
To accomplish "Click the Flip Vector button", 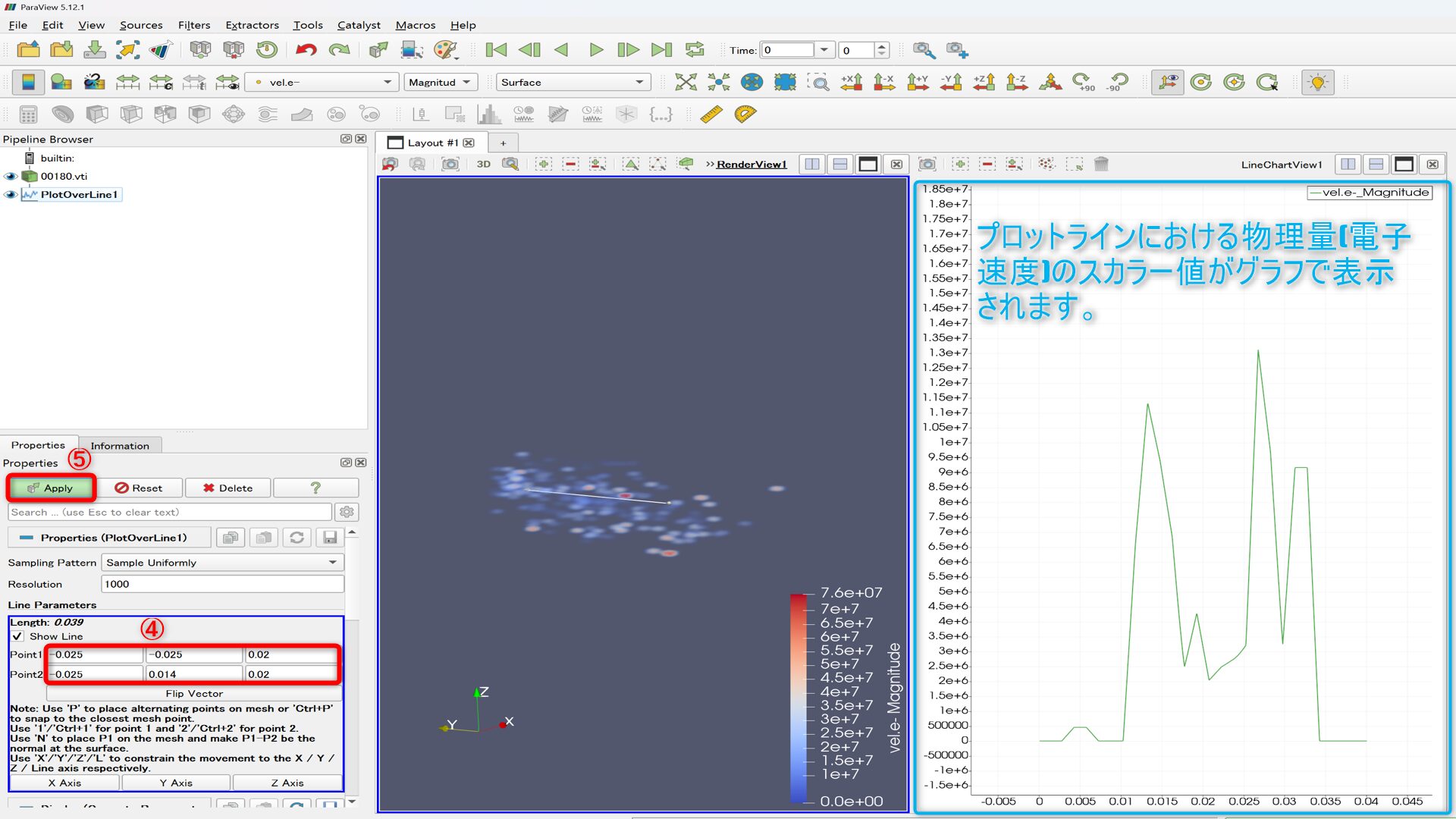I will (194, 693).
